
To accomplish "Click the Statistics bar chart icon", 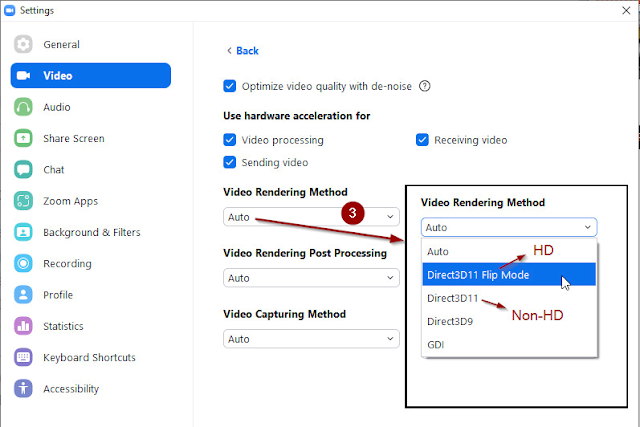I will click(x=23, y=326).
